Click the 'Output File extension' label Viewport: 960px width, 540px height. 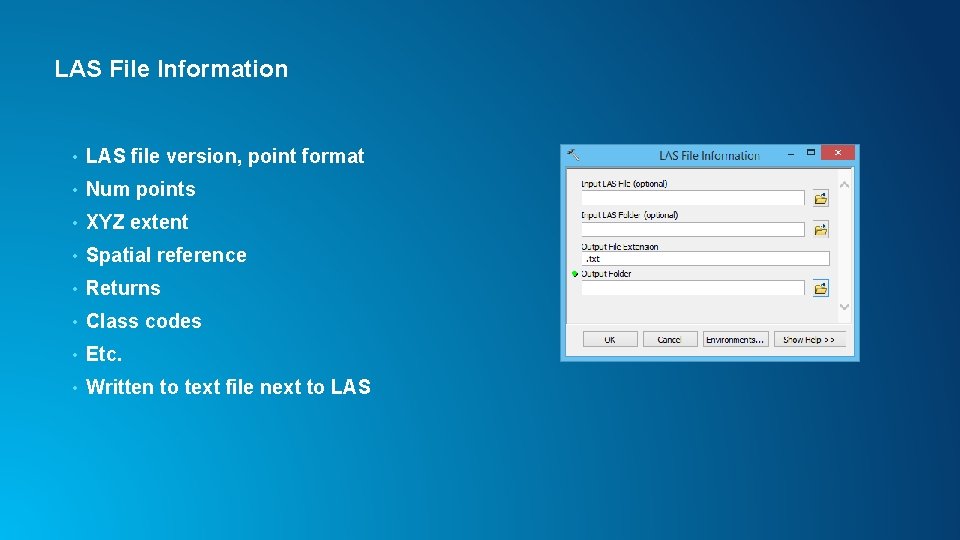pyautogui.click(x=620, y=247)
